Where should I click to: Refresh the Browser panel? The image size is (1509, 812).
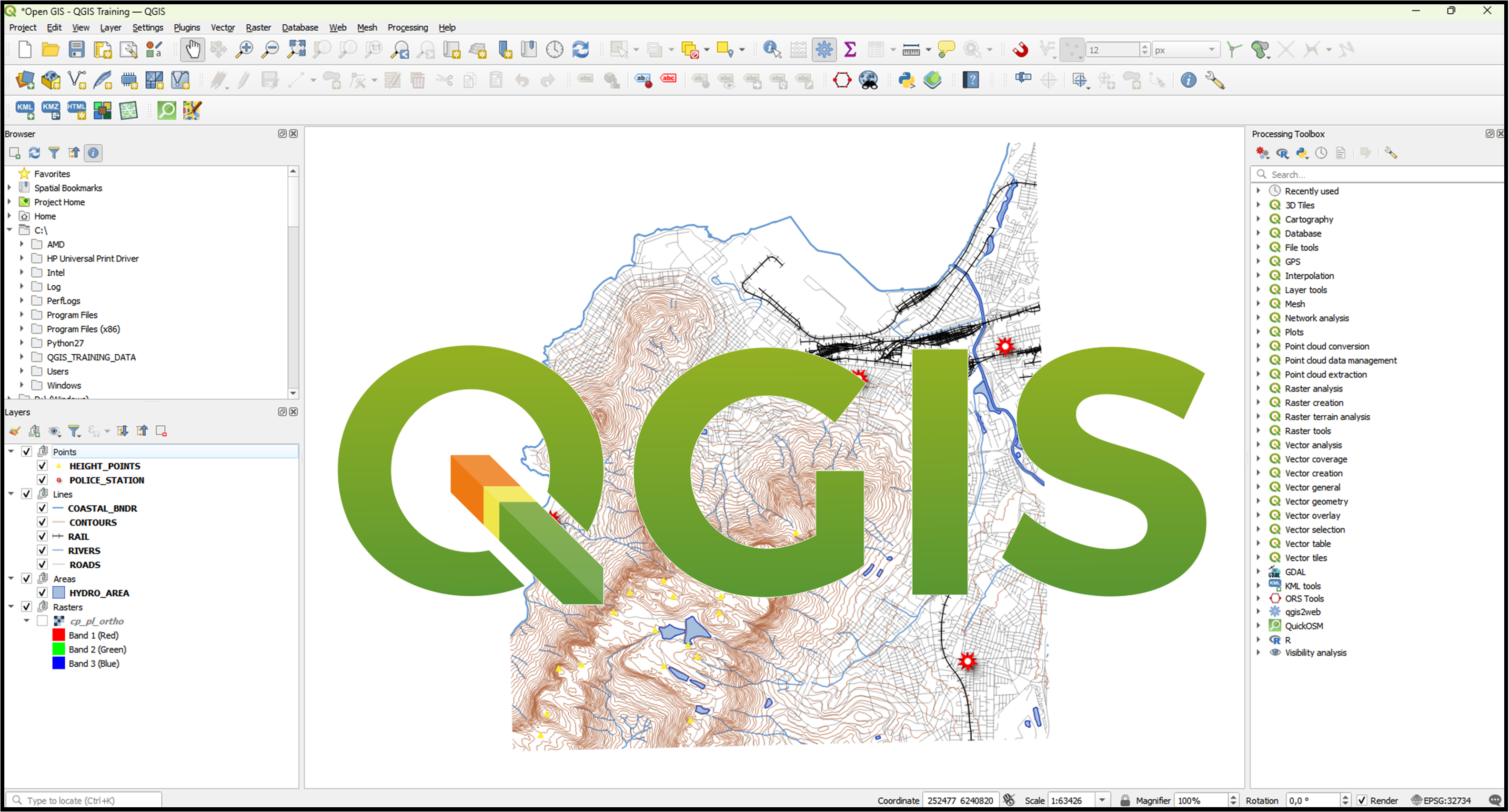[x=34, y=153]
